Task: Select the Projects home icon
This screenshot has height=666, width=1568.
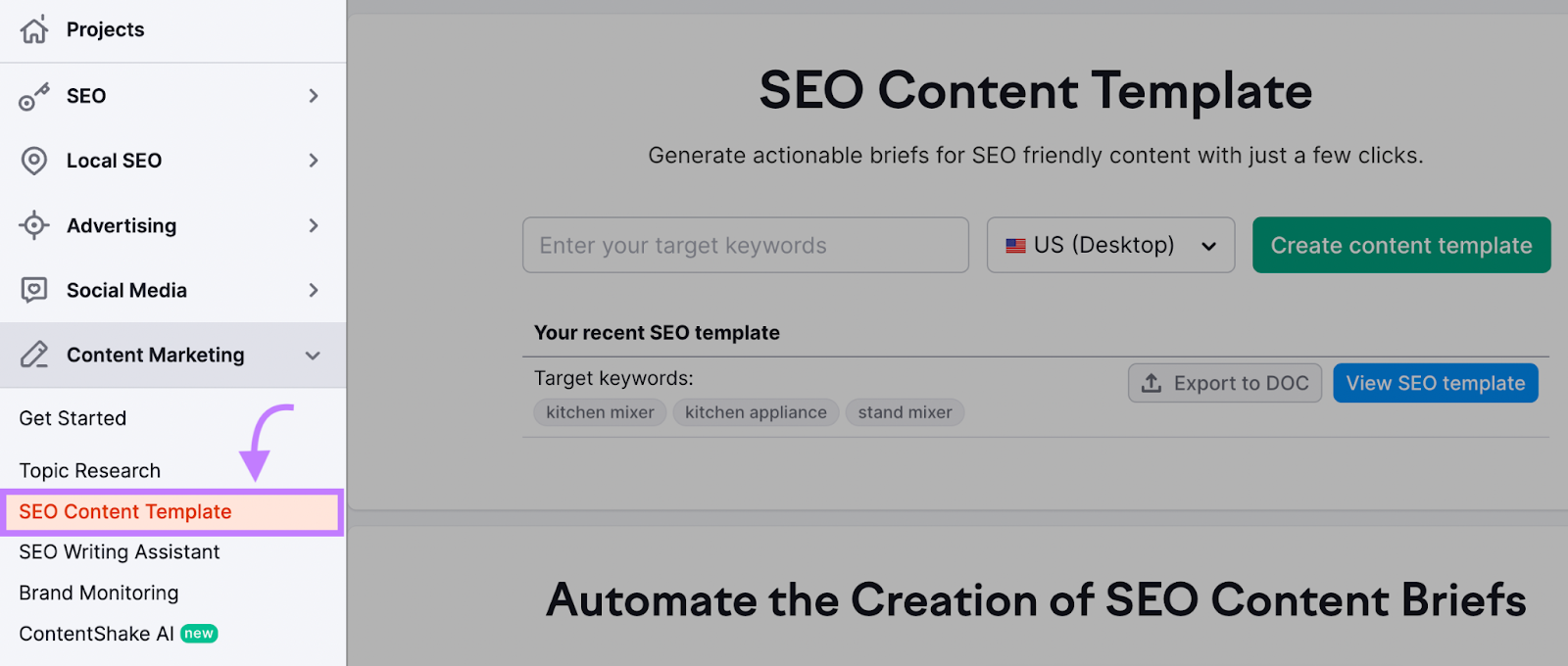Action: tap(34, 29)
